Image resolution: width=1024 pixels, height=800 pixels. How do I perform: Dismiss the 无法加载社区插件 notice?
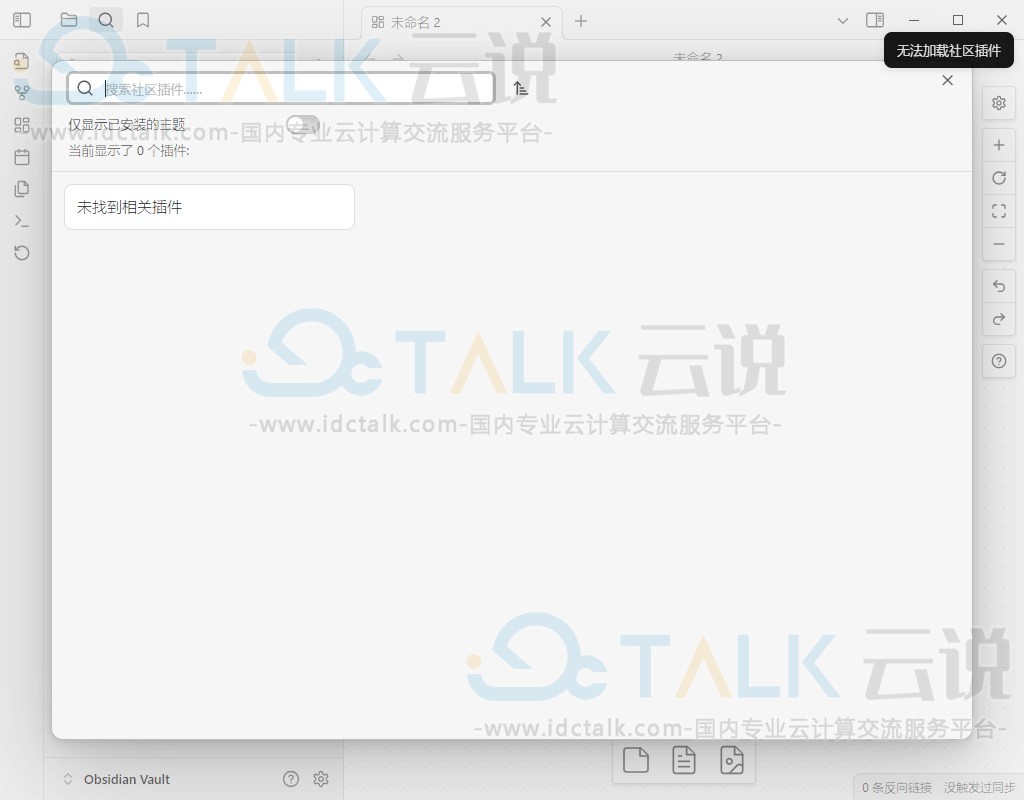[948, 51]
